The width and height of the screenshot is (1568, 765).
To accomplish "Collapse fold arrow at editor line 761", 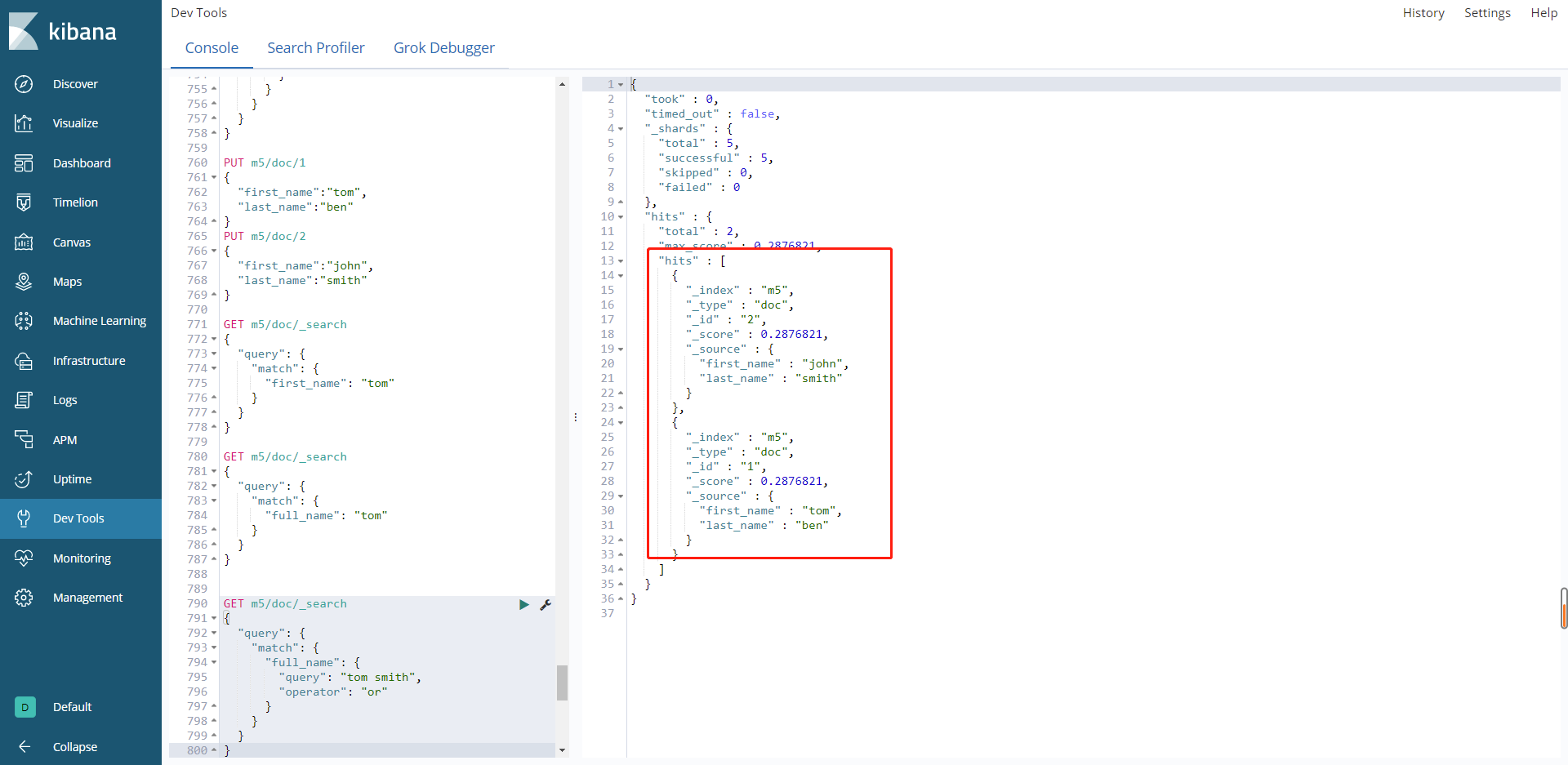I will [x=214, y=177].
